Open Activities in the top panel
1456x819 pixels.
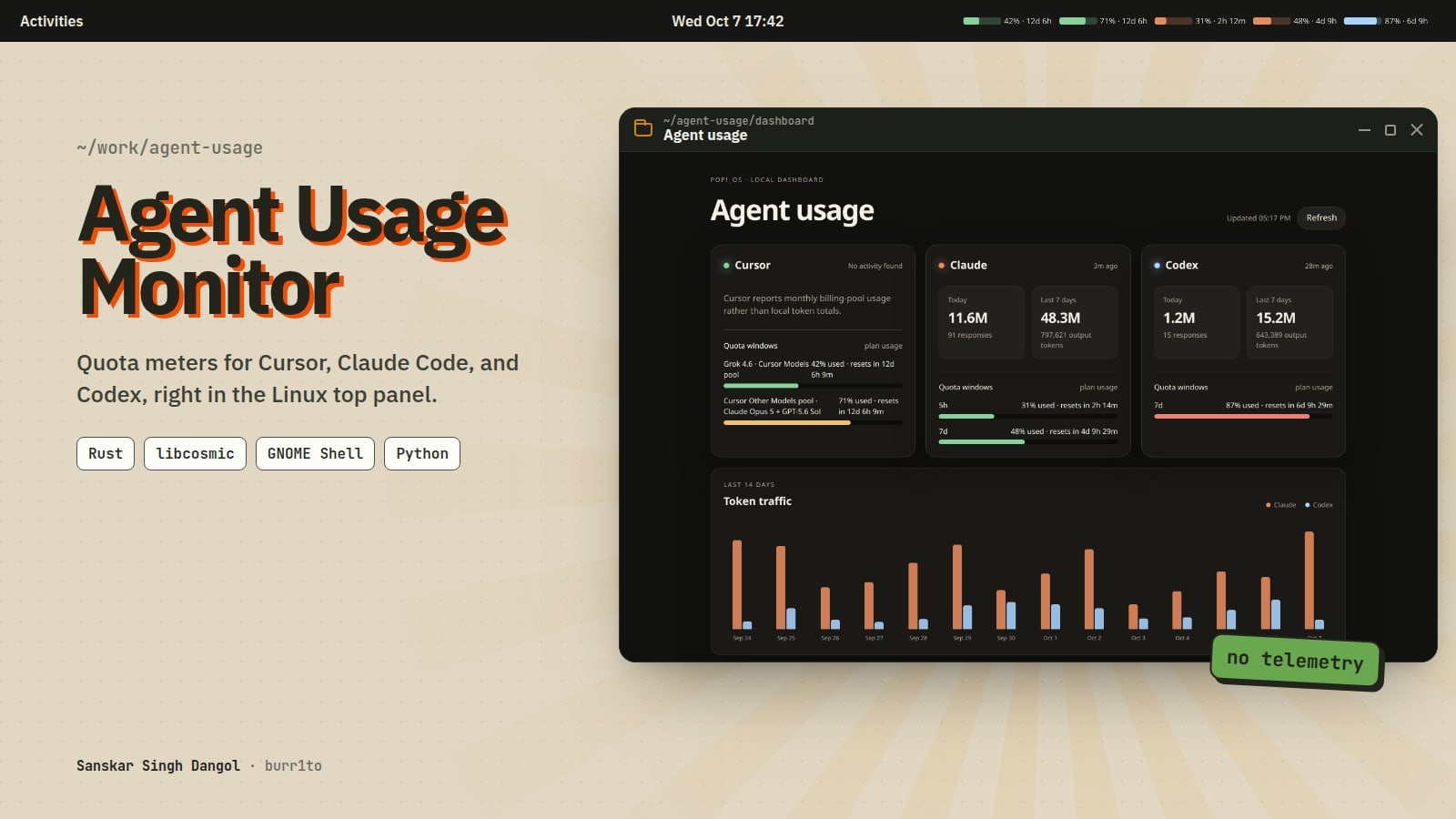pos(52,21)
